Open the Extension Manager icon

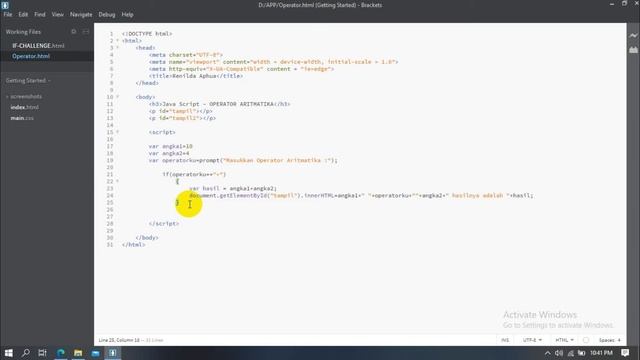(x=633, y=50)
